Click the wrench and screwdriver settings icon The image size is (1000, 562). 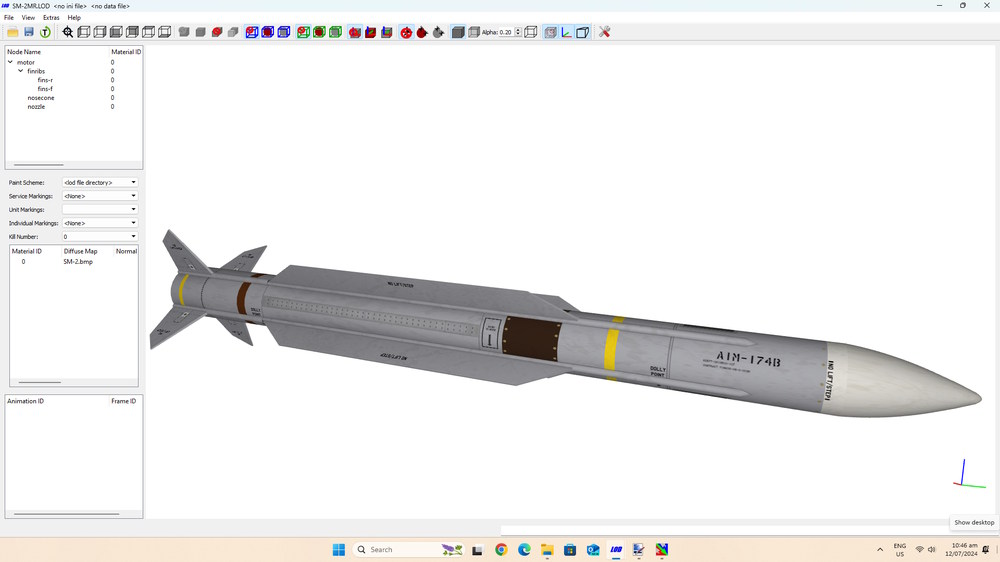604,32
